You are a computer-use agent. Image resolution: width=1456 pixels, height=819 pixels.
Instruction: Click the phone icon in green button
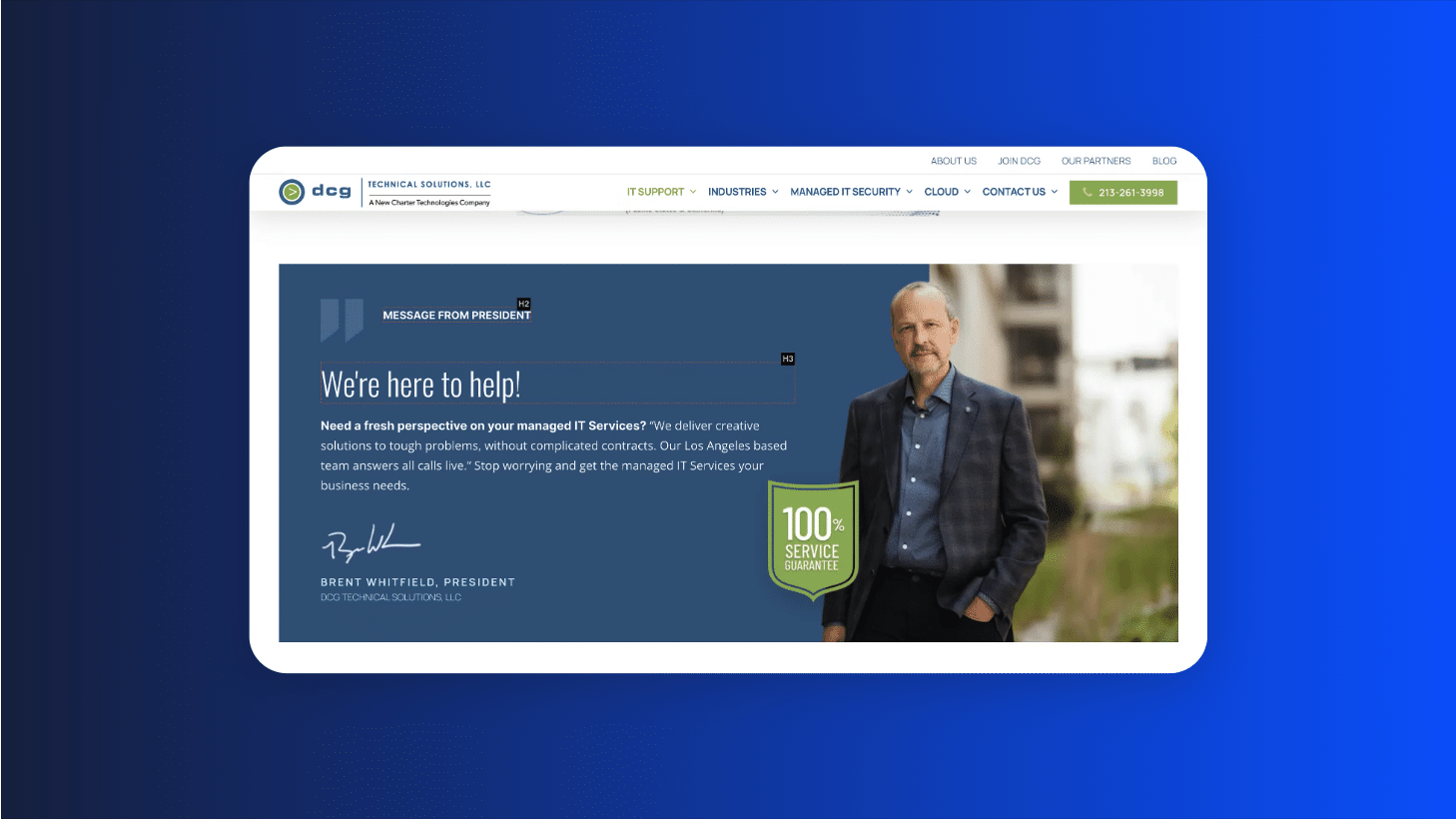[1088, 193]
